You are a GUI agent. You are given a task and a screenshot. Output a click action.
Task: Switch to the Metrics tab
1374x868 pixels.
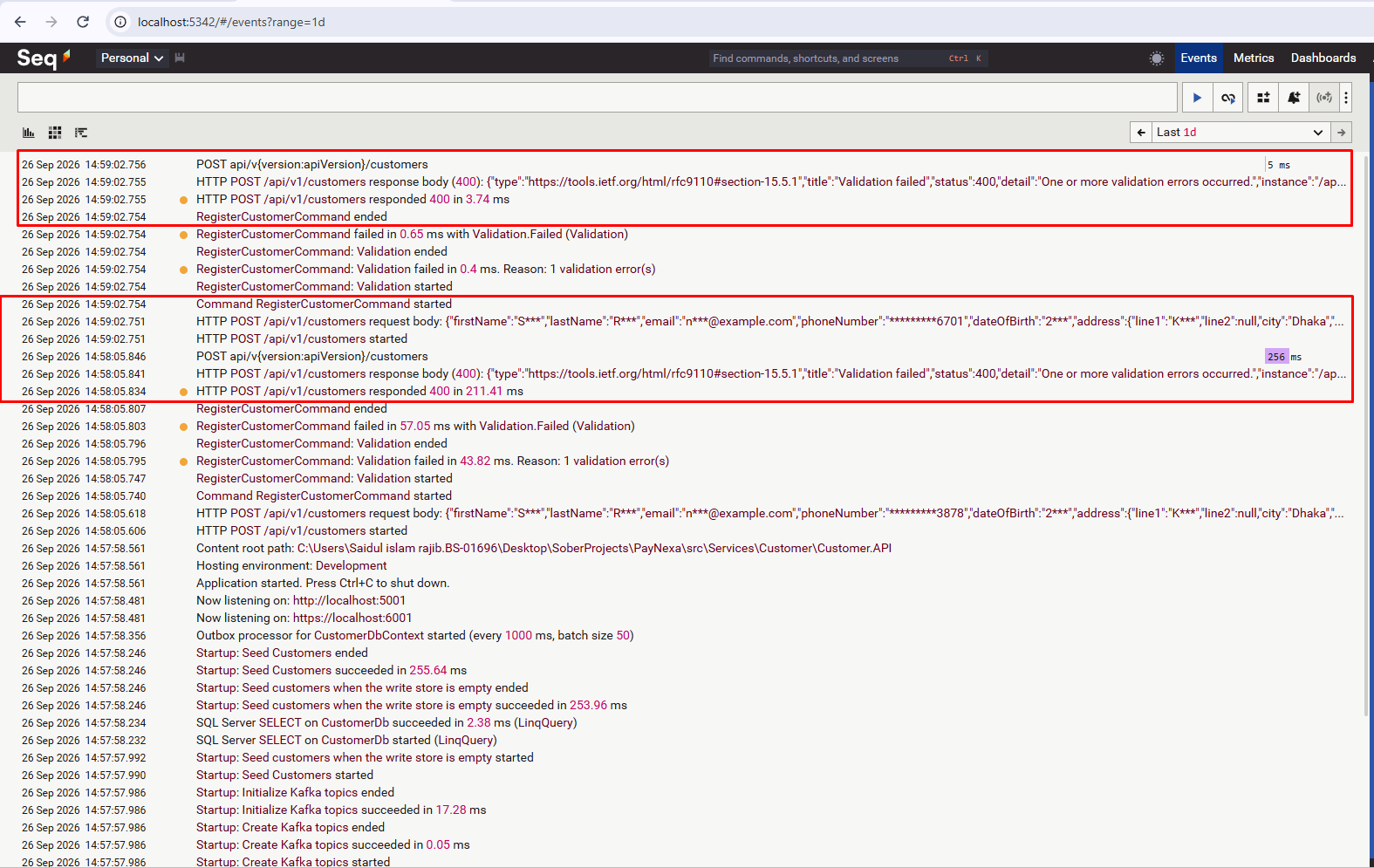tap(1254, 58)
